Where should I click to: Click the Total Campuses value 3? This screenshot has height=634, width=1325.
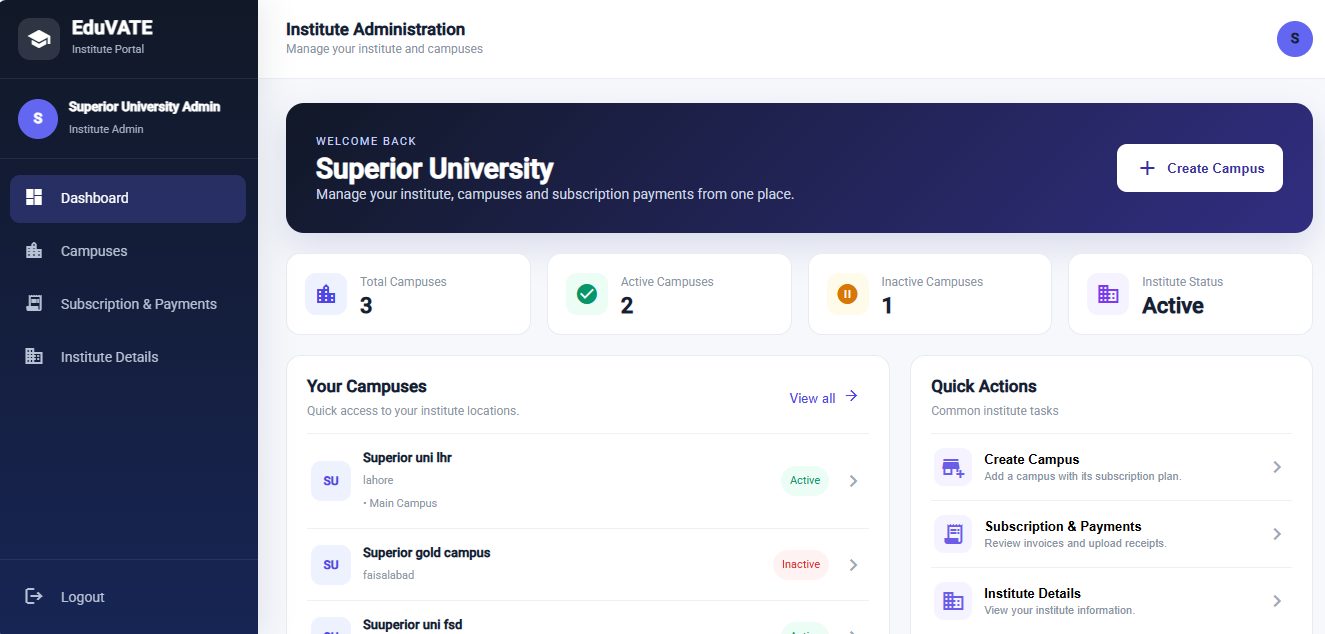366,306
